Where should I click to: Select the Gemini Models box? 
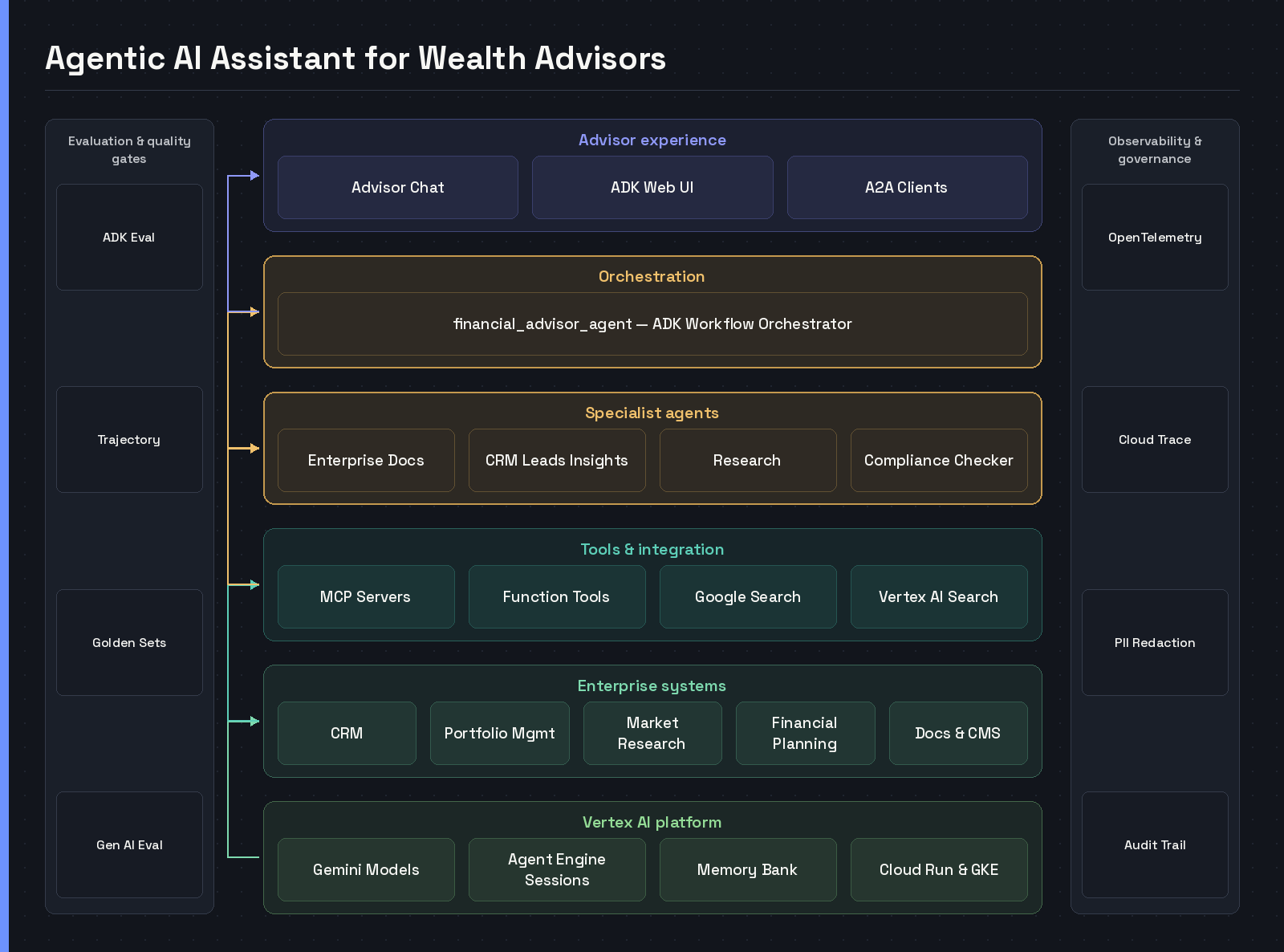point(366,869)
